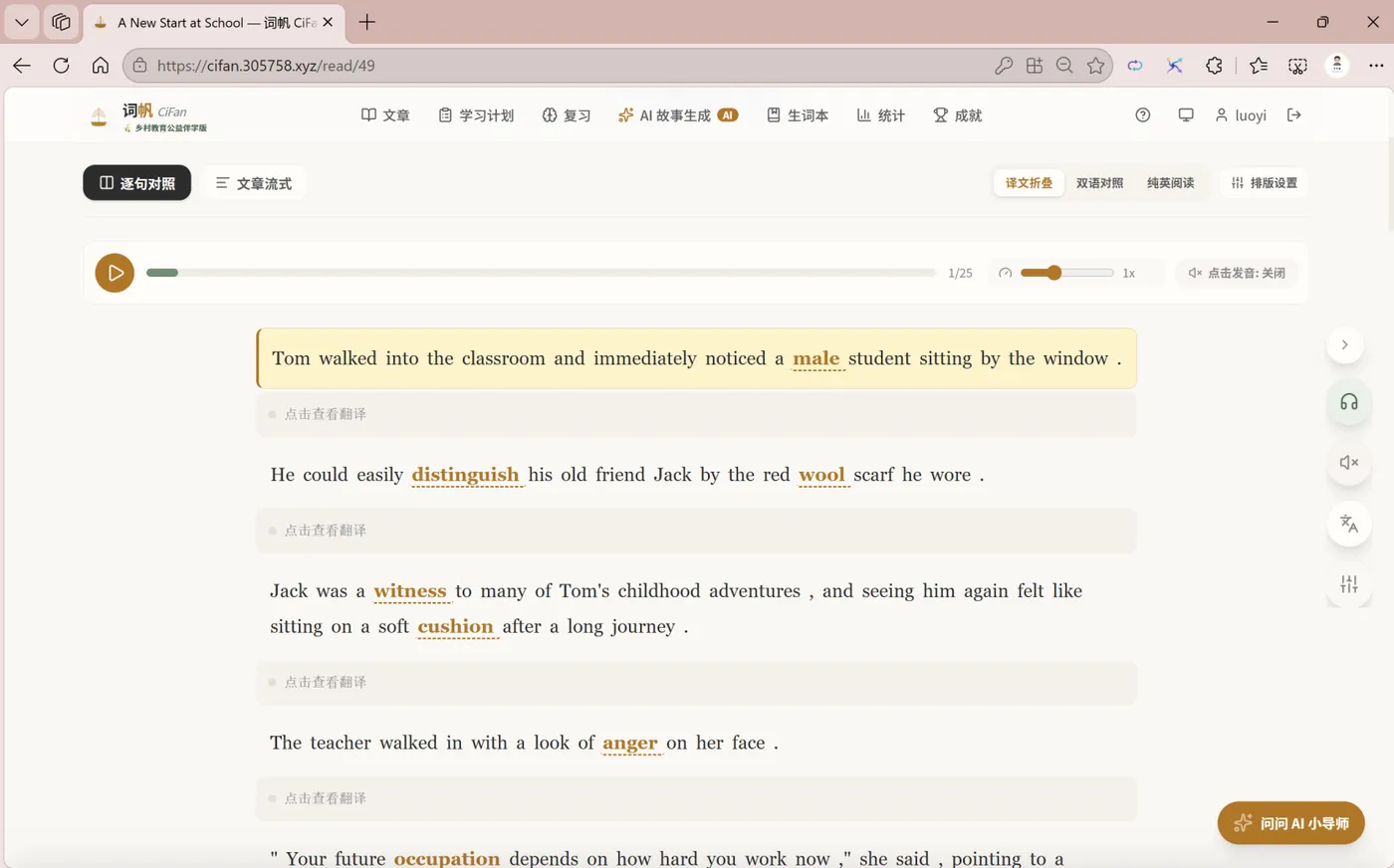Screen dimensions: 1394x868
Task: Open the favorites list icon
Action: (1259, 66)
